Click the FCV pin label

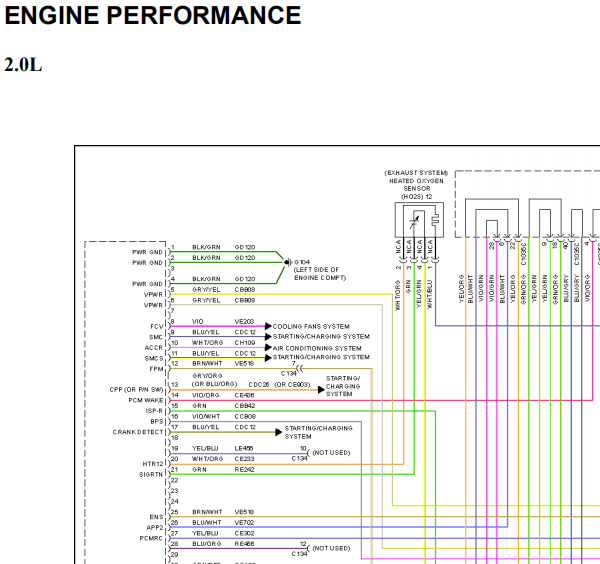157,326
